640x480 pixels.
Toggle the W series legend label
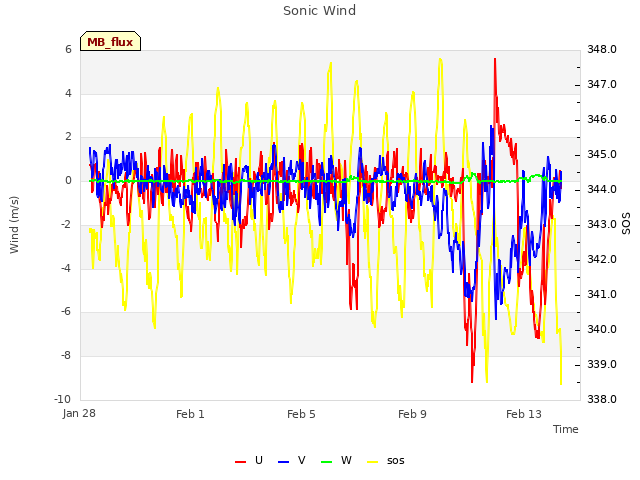[346, 460]
